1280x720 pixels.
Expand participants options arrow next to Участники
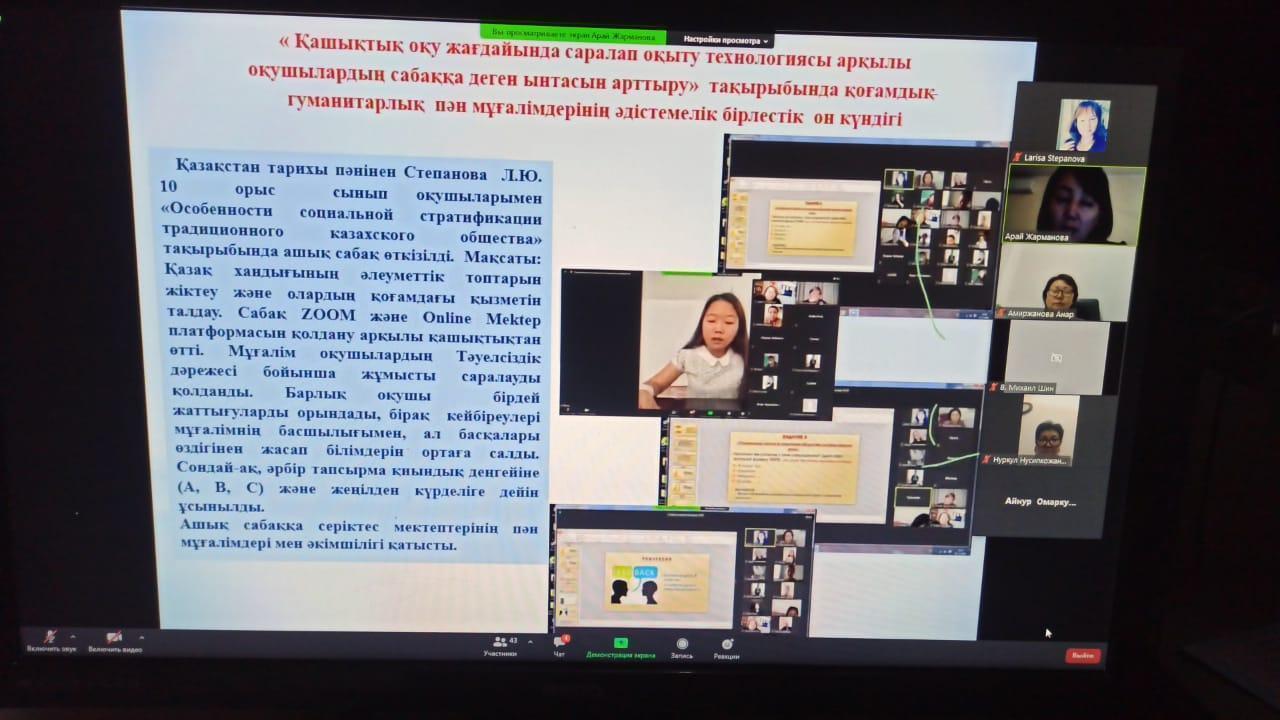click(529, 641)
